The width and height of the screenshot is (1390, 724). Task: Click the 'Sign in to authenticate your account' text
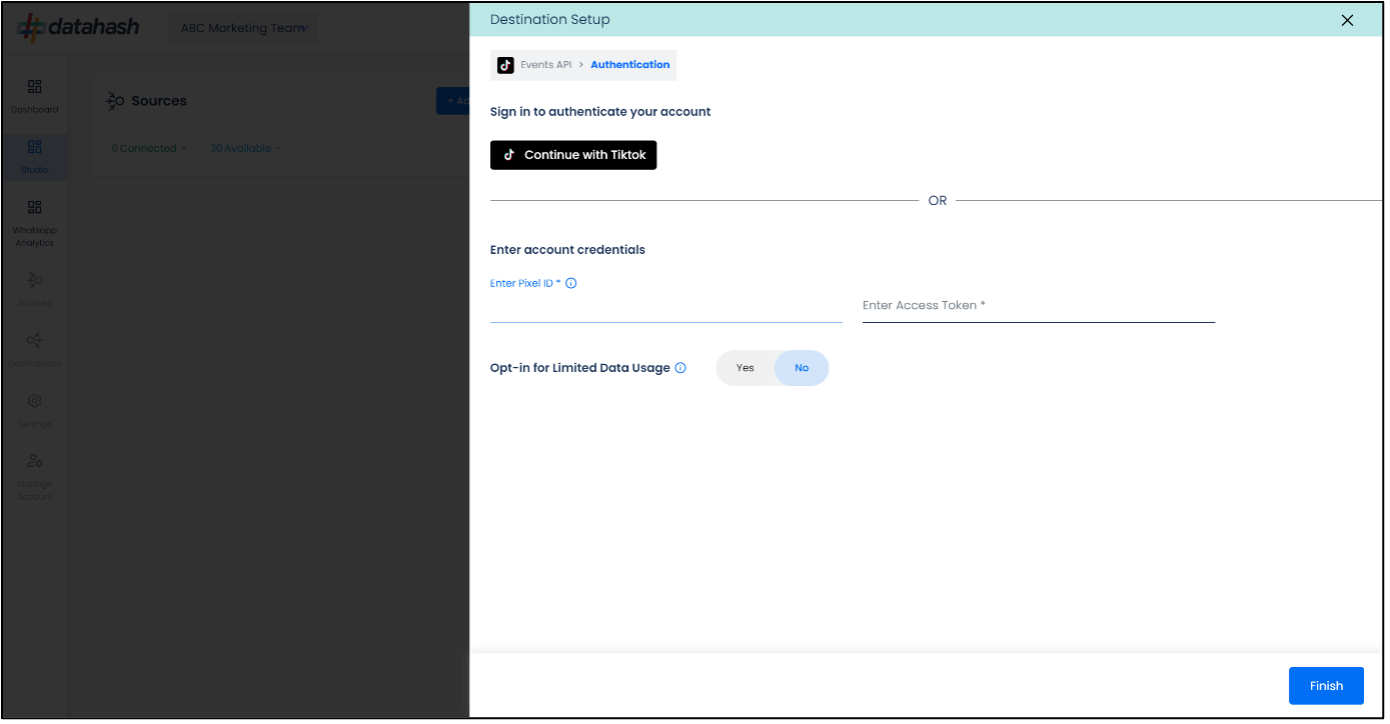tap(600, 112)
